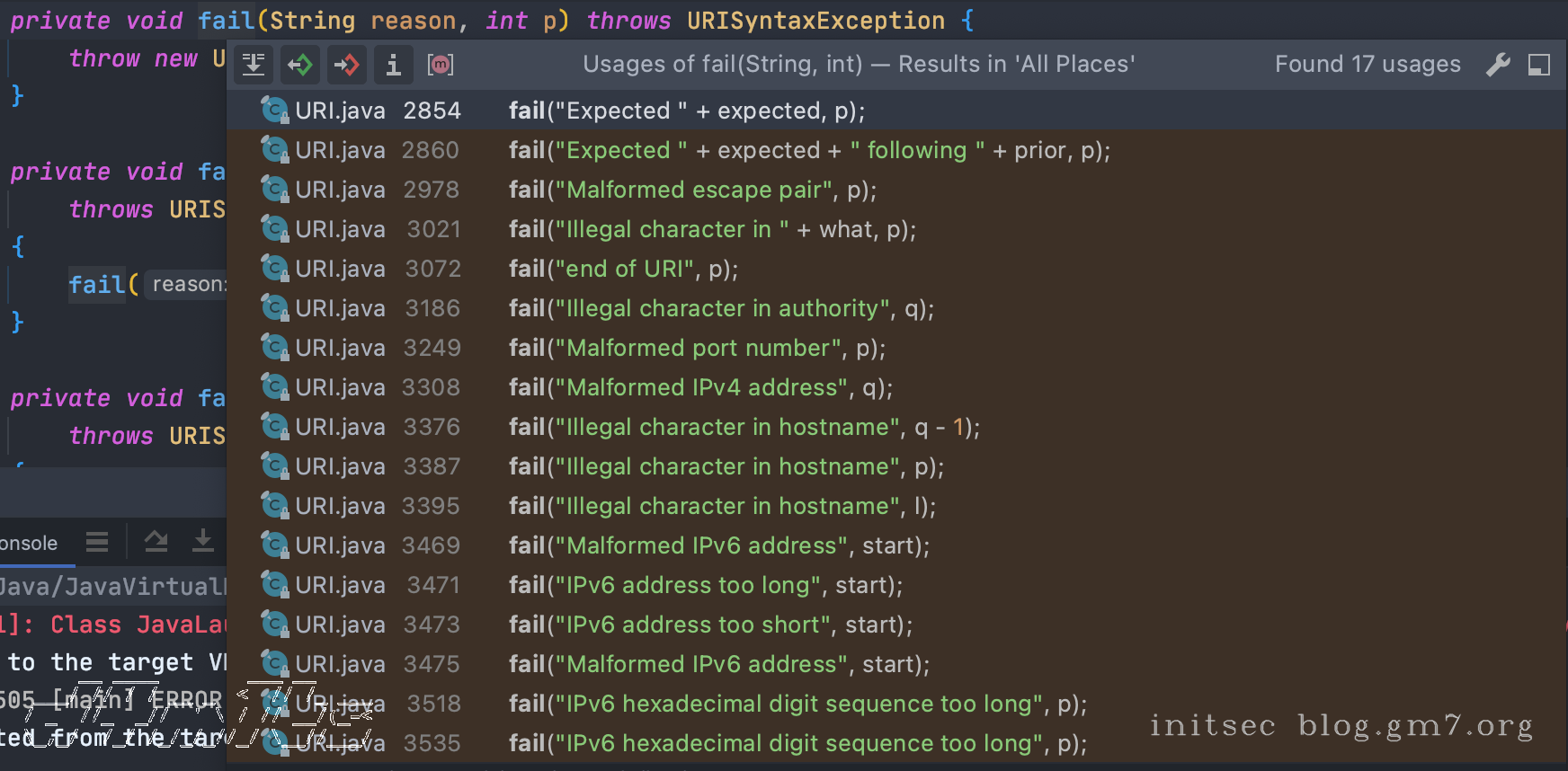This screenshot has height=771, width=1568.
Task: Click the circular [m] icon in the toolbar
Action: coord(440,65)
